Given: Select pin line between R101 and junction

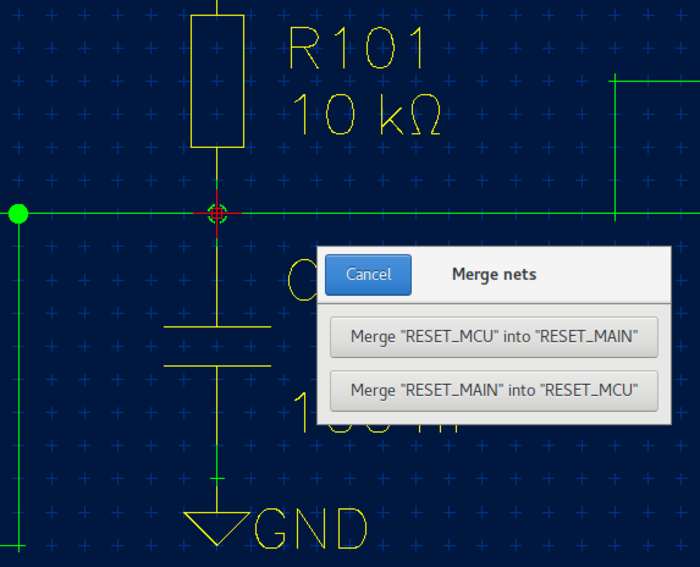Looking at the screenshot, I should (x=217, y=175).
